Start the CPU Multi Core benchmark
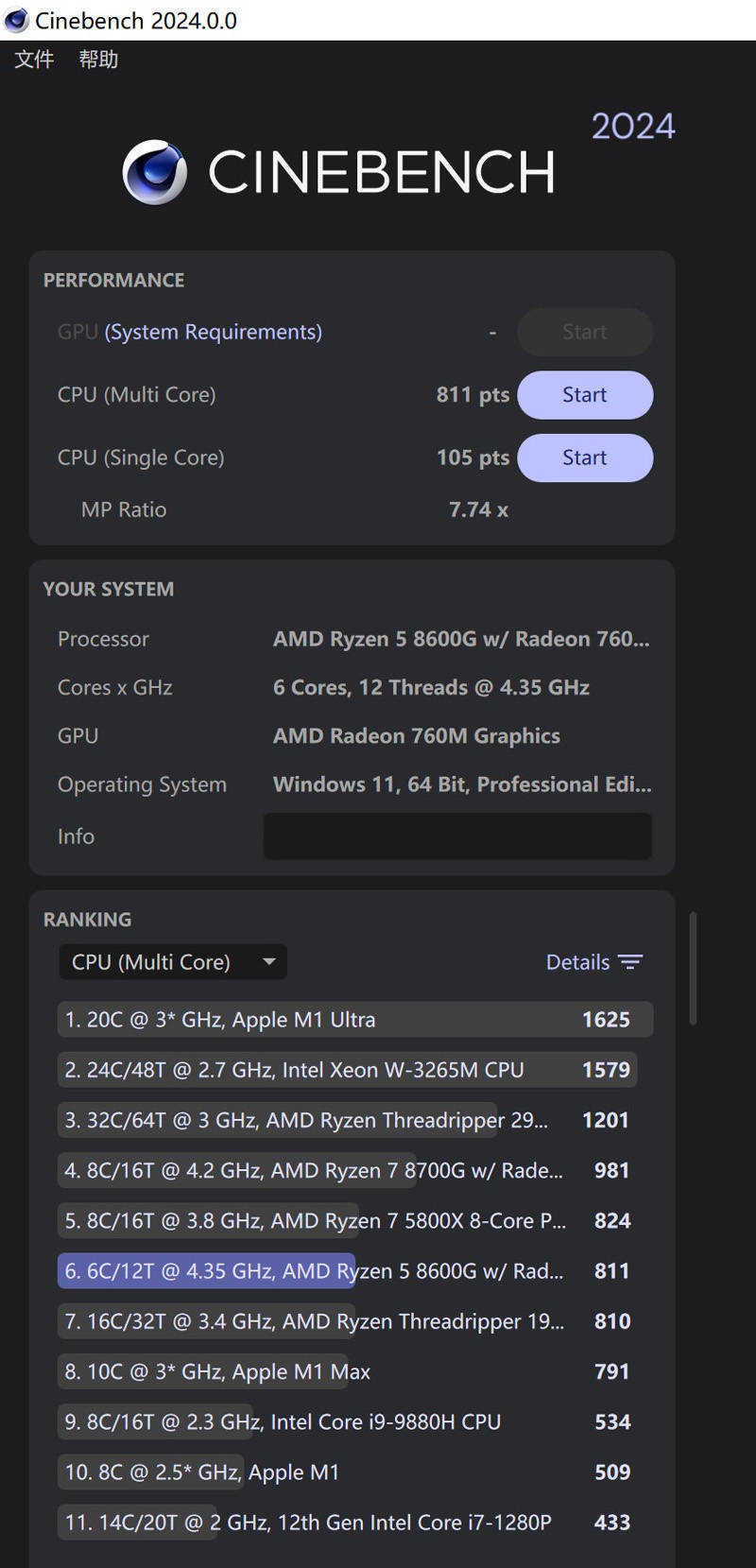This screenshot has width=756, height=1568. tap(584, 394)
